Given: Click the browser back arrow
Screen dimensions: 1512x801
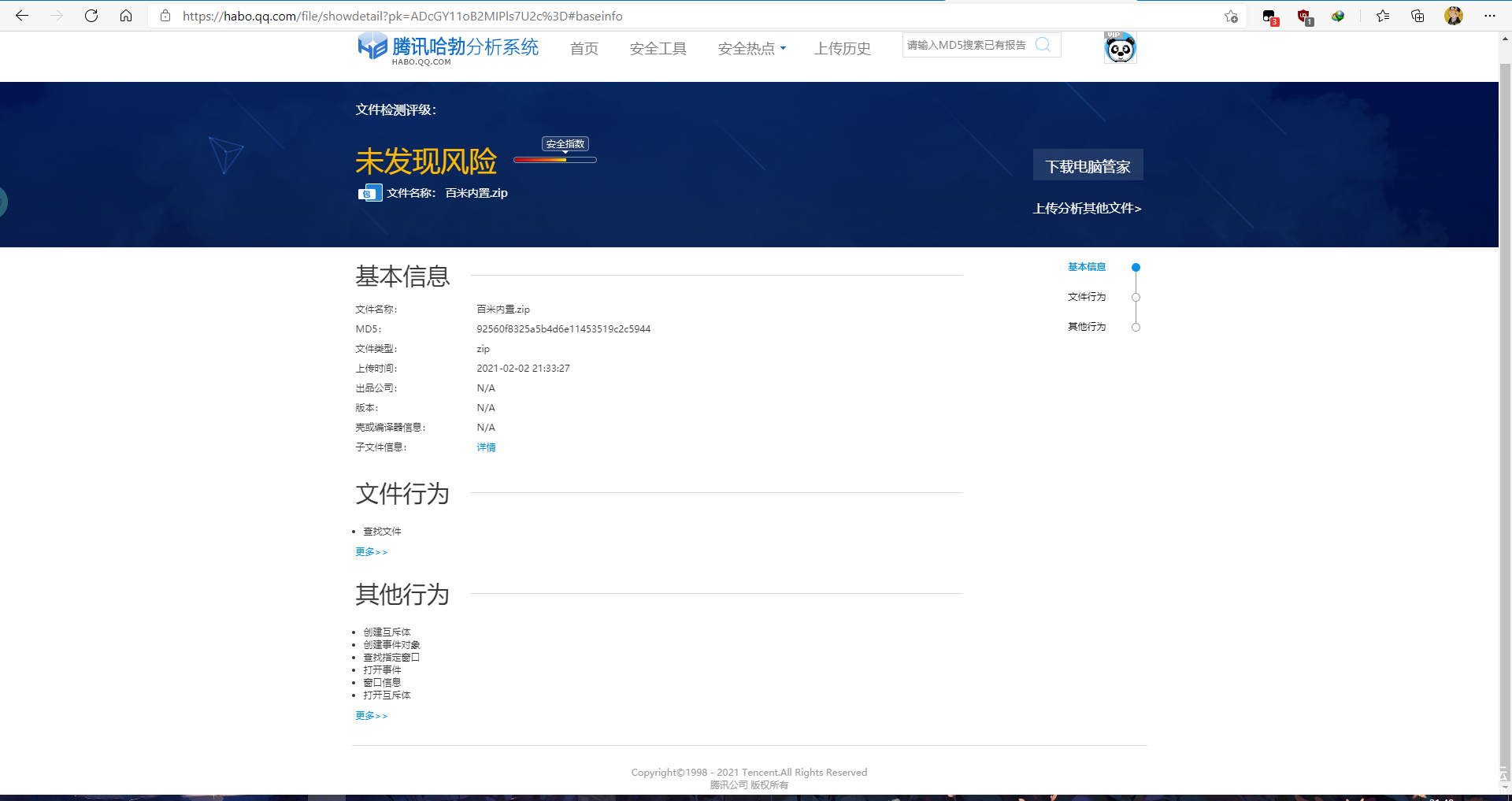Looking at the screenshot, I should [x=22, y=16].
